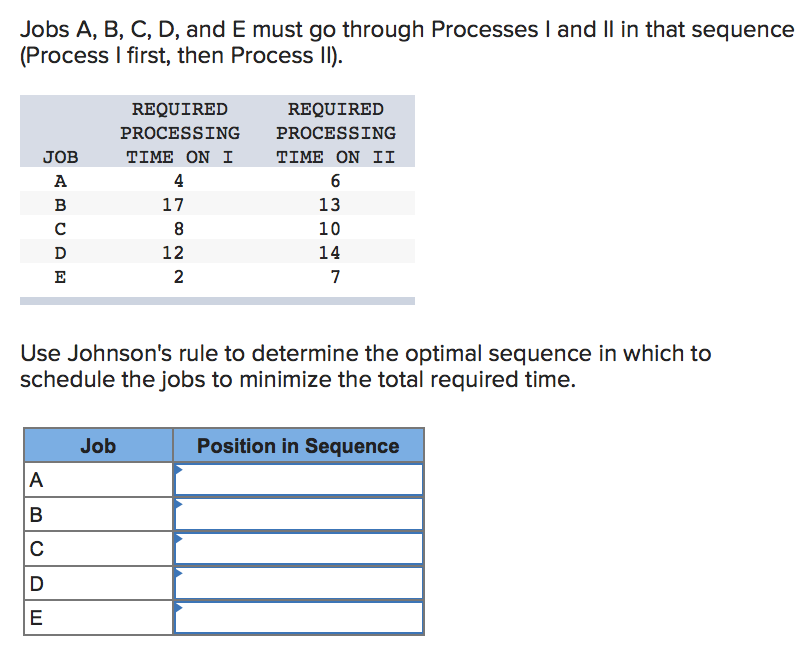Click the Job A label in the answer table
Image resolution: width=812 pixels, height=664 pixels.
(35, 478)
